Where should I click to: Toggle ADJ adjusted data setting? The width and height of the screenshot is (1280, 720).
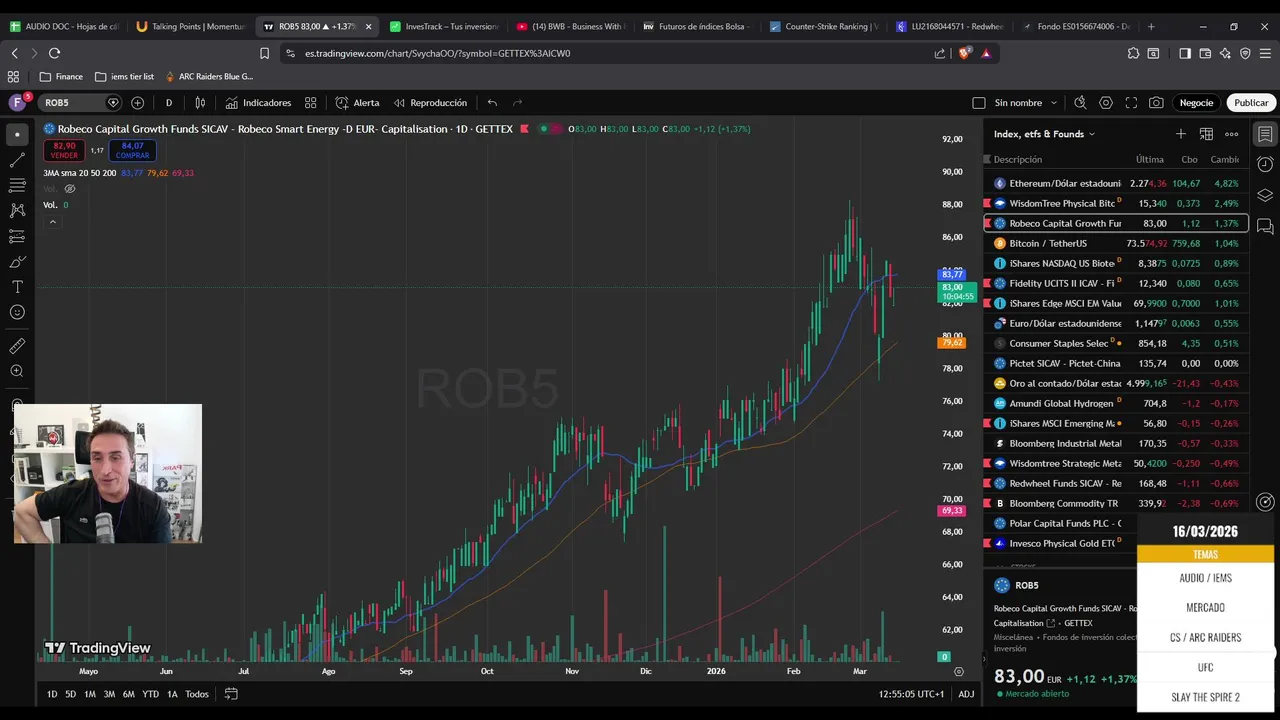click(x=966, y=694)
